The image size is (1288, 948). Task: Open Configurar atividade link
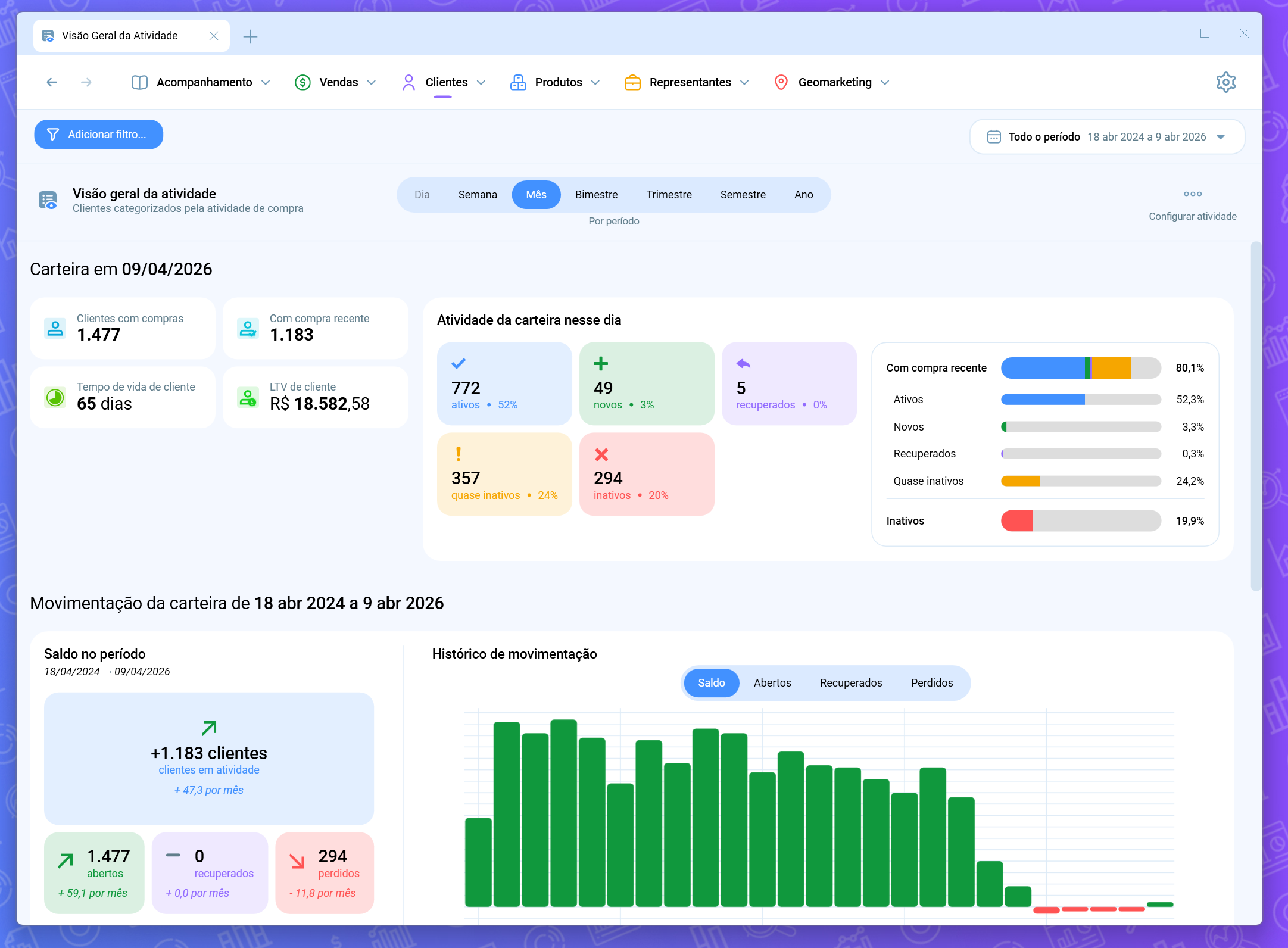[1193, 216]
